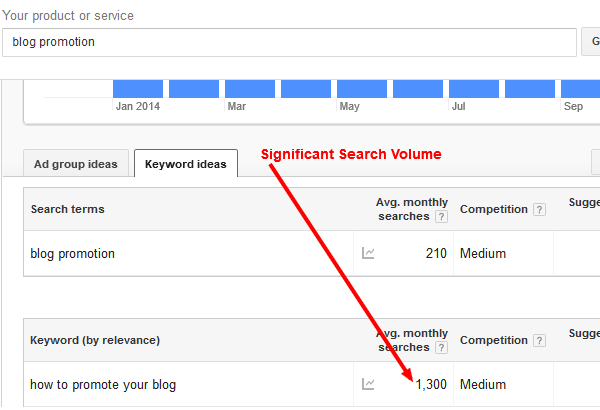Select the bar above the Jul label
The image size is (600, 410).
coord(474,88)
